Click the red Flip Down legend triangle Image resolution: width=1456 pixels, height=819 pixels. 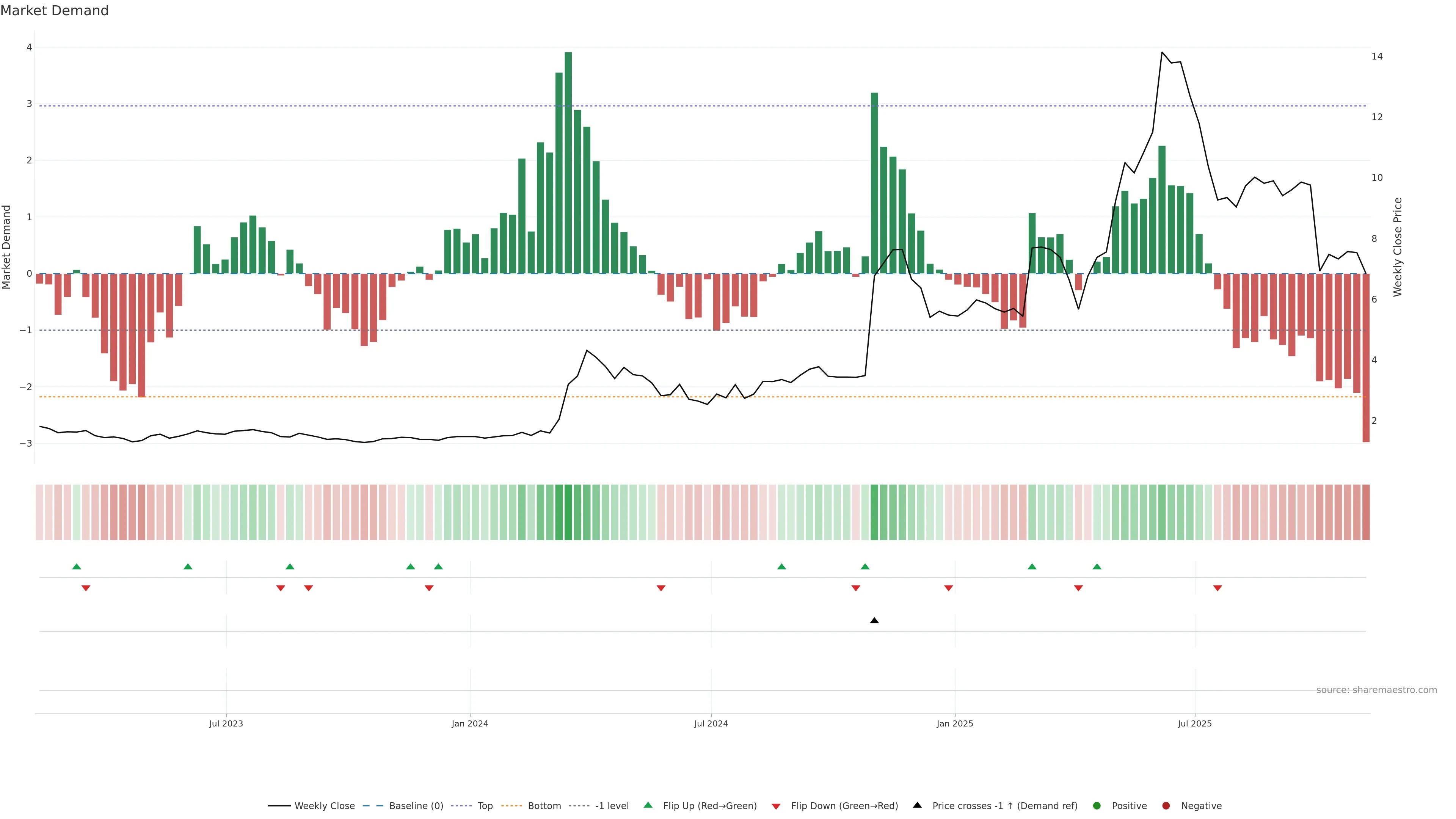tap(776, 806)
